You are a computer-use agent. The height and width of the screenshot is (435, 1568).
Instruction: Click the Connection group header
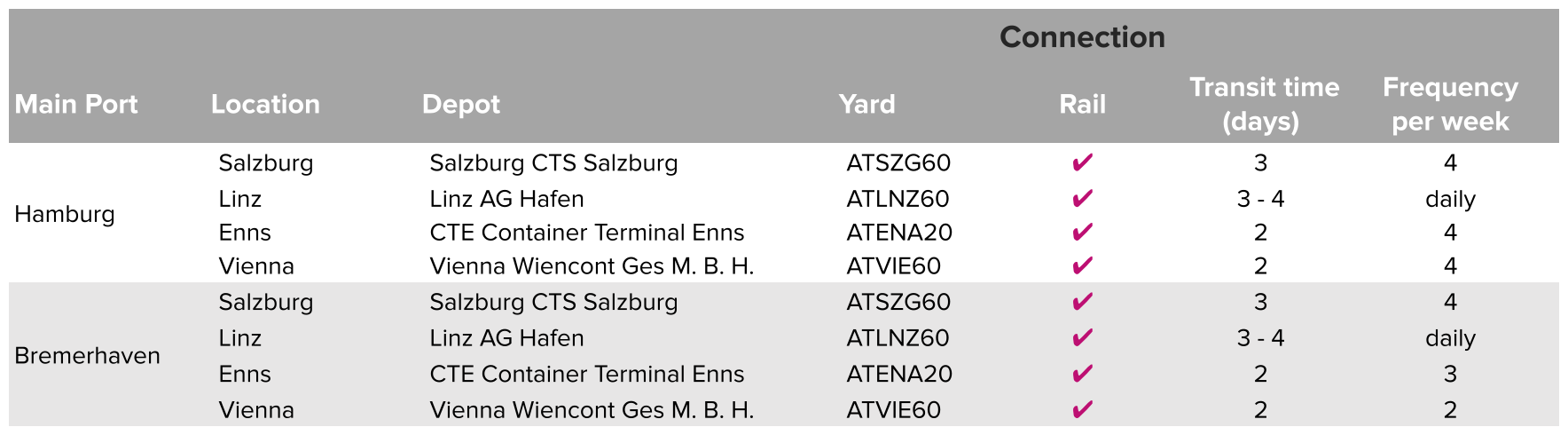point(1082,37)
